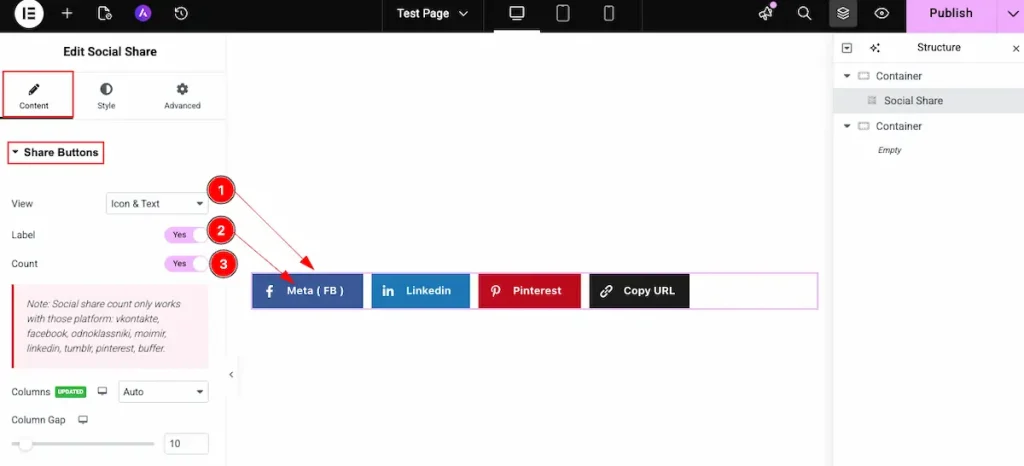Viewport: 1024px width, 466px height.
Task: Click the Column Gap value field
Action: [186, 444]
